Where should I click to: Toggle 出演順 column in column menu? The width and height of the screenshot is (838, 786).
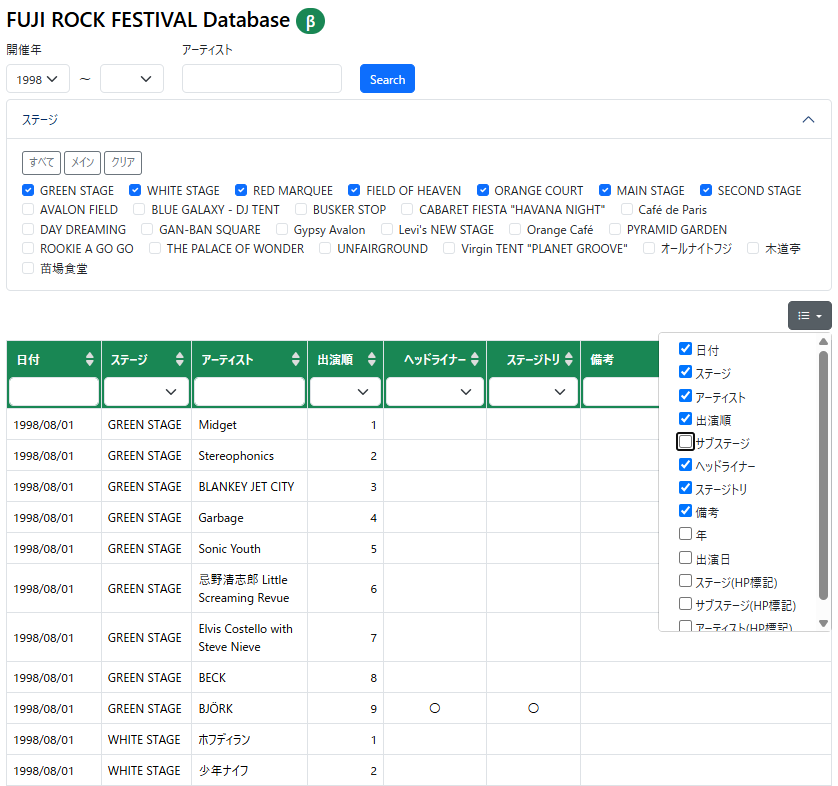(685, 418)
